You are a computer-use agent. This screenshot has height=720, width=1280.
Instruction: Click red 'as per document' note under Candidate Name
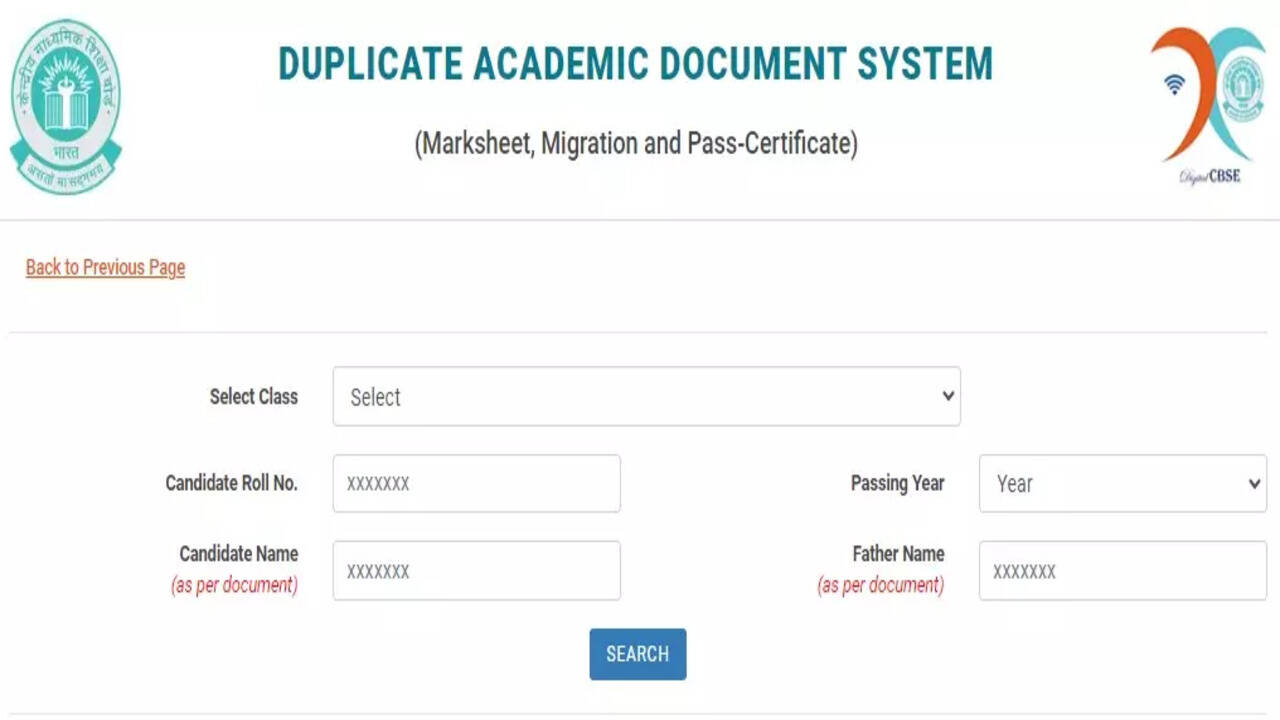(x=234, y=586)
